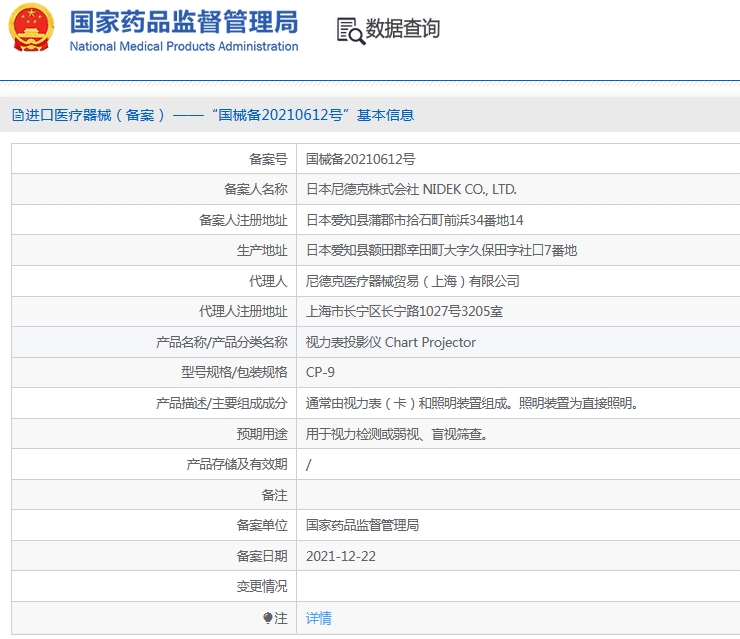Click production address 日本爱知县额田郡幸田町 cell

point(441,250)
